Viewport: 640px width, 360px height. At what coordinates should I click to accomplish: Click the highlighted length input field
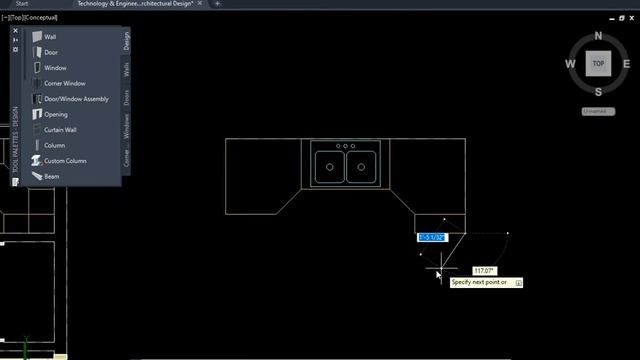[x=432, y=238]
